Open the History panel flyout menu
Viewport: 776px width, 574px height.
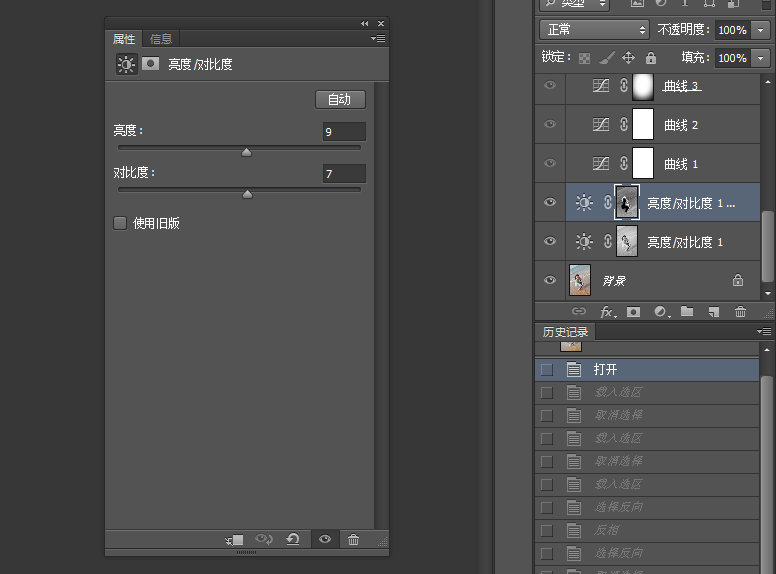(x=765, y=332)
